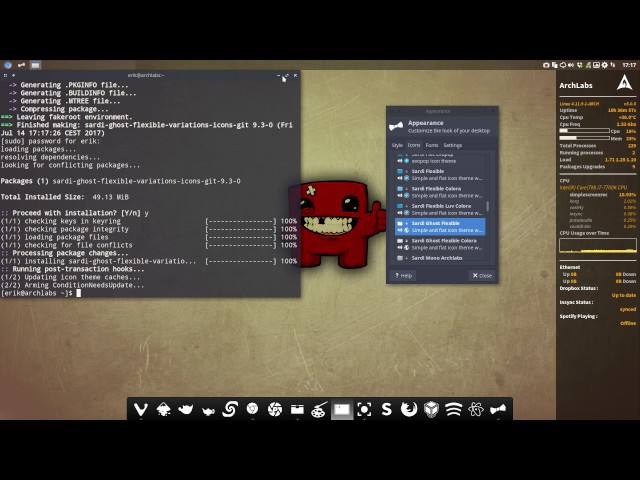The width and height of the screenshot is (640, 480).
Task: Click the green signal tray icon
Action: point(588,65)
